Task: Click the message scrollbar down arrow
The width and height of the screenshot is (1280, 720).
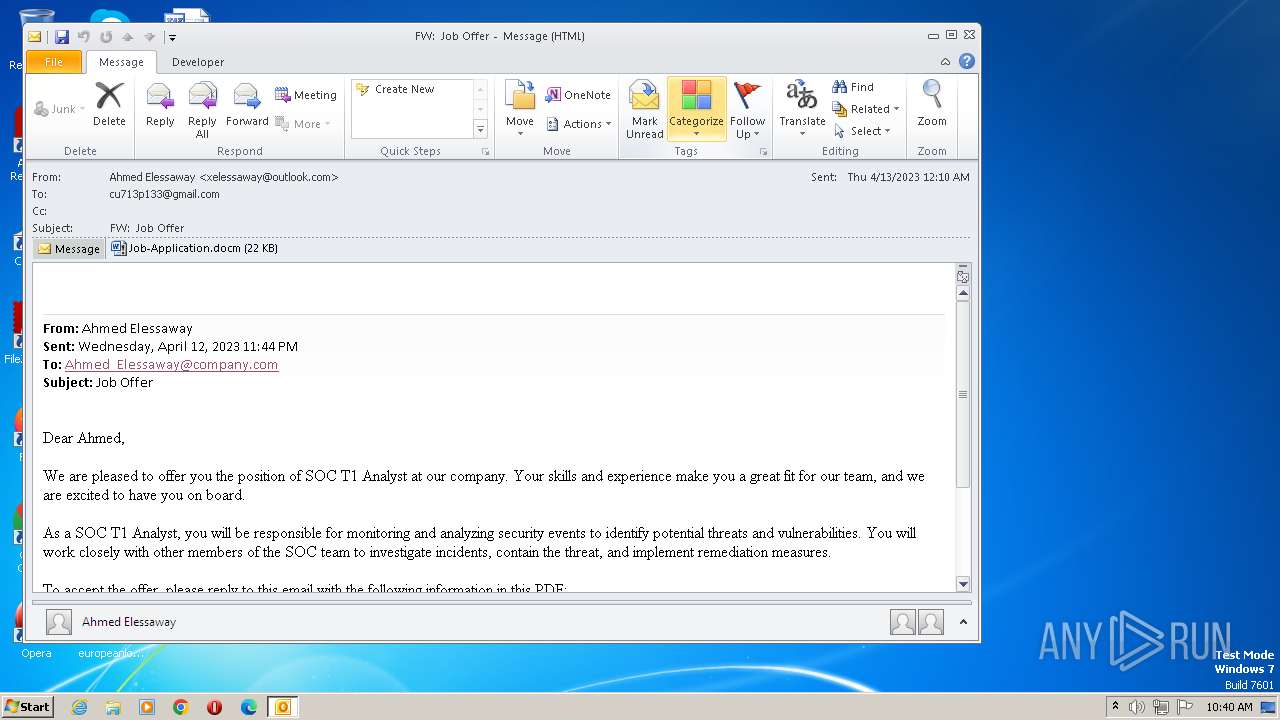Action: (963, 584)
